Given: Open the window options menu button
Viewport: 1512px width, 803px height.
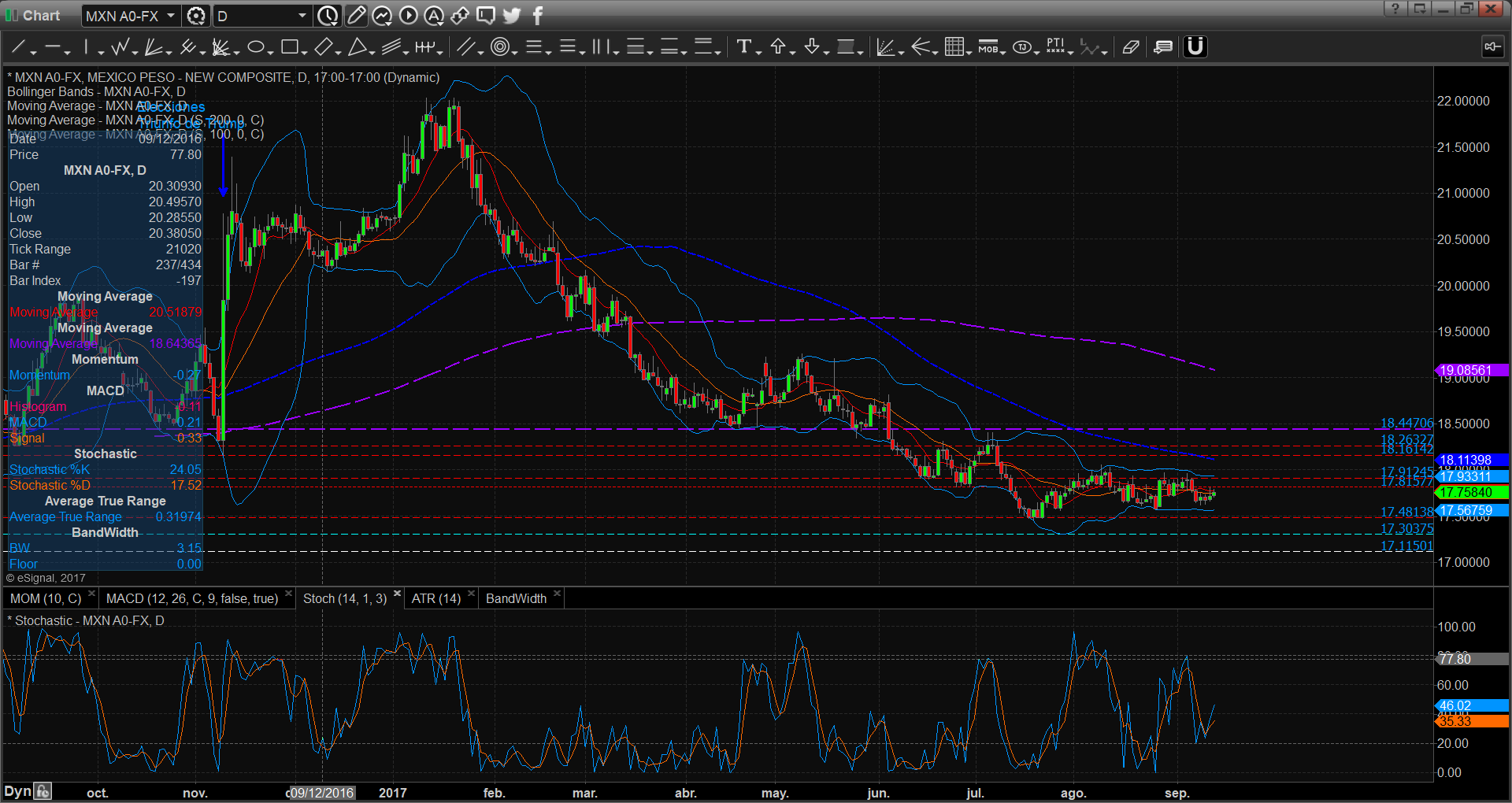Looking at the screenshot, I should [1420, 8].
